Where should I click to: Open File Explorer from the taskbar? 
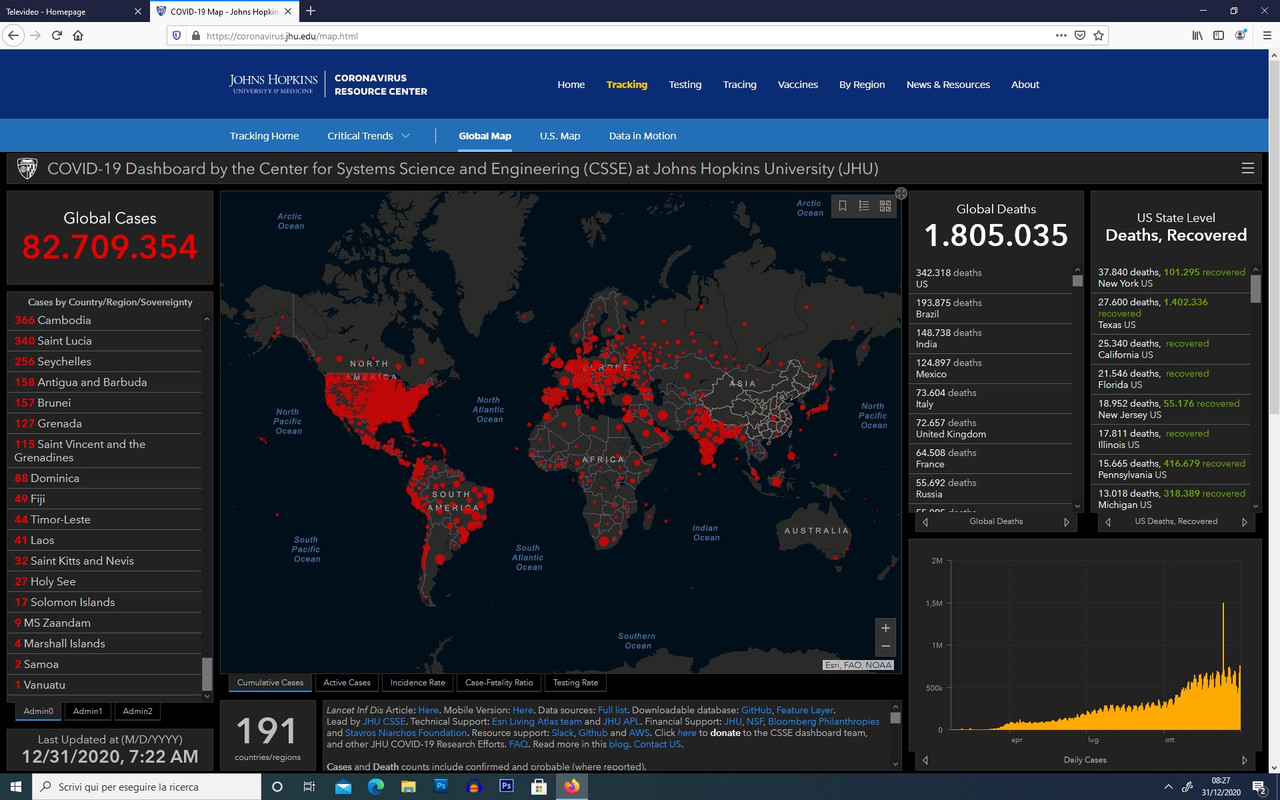coord(408,787)
